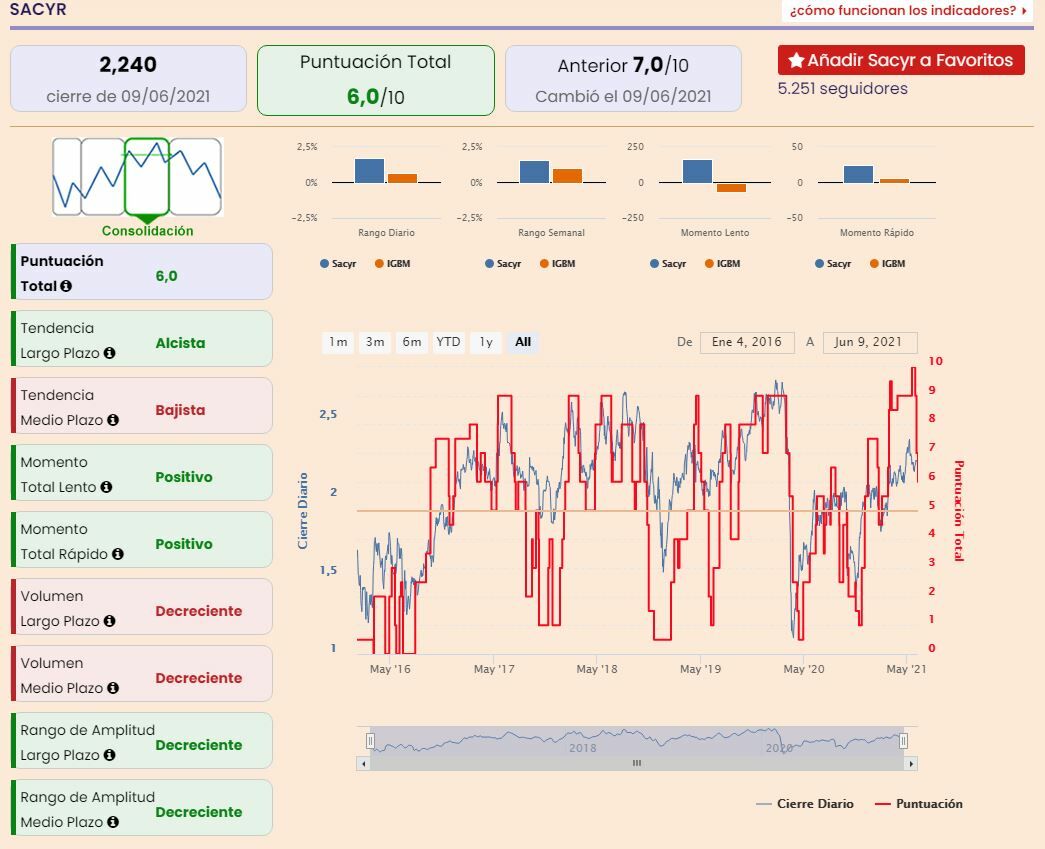This screenshot has height=849, width=1045.
Task: Select the 3m range button
Action: click(375, 342)
